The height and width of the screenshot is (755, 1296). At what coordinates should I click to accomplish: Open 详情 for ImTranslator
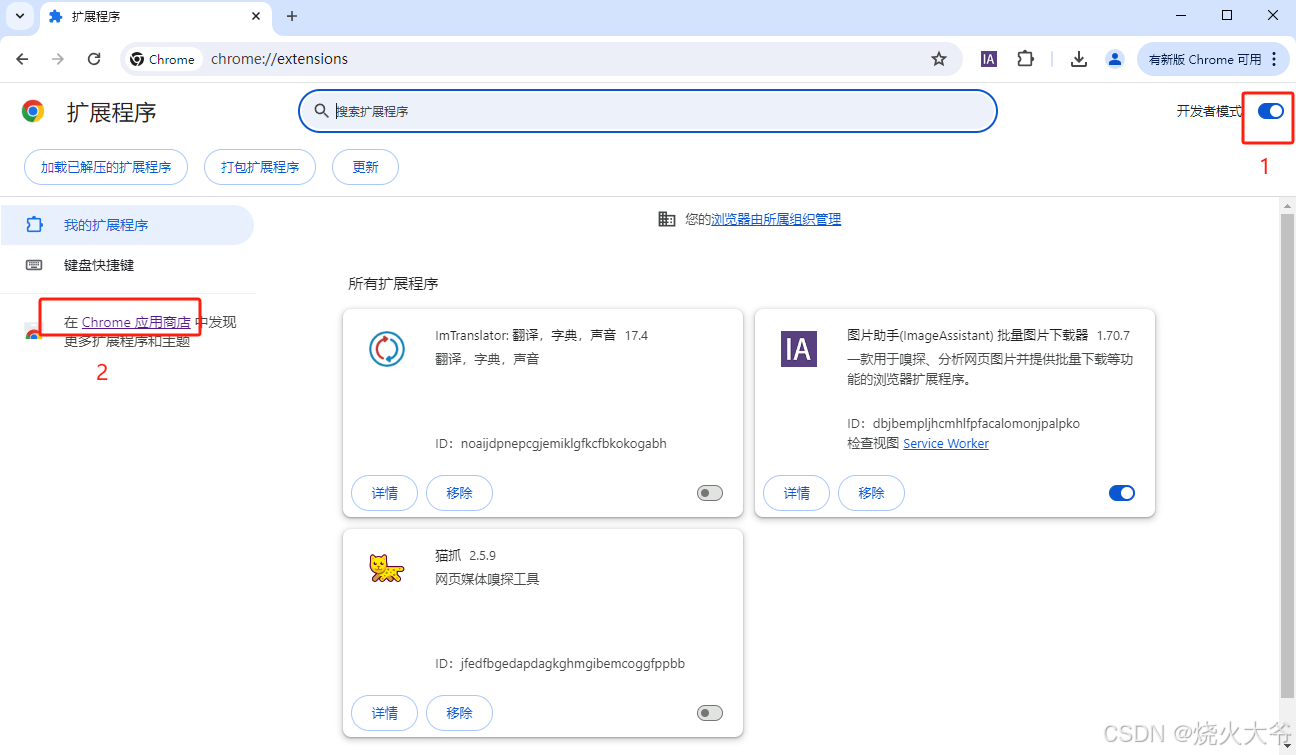tap(384, 493)
